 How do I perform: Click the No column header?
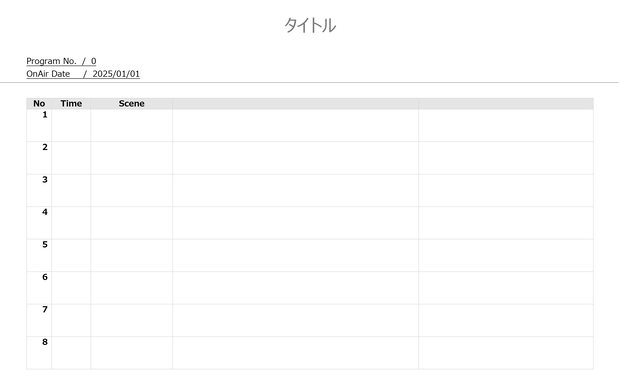(x=39, y=104)
